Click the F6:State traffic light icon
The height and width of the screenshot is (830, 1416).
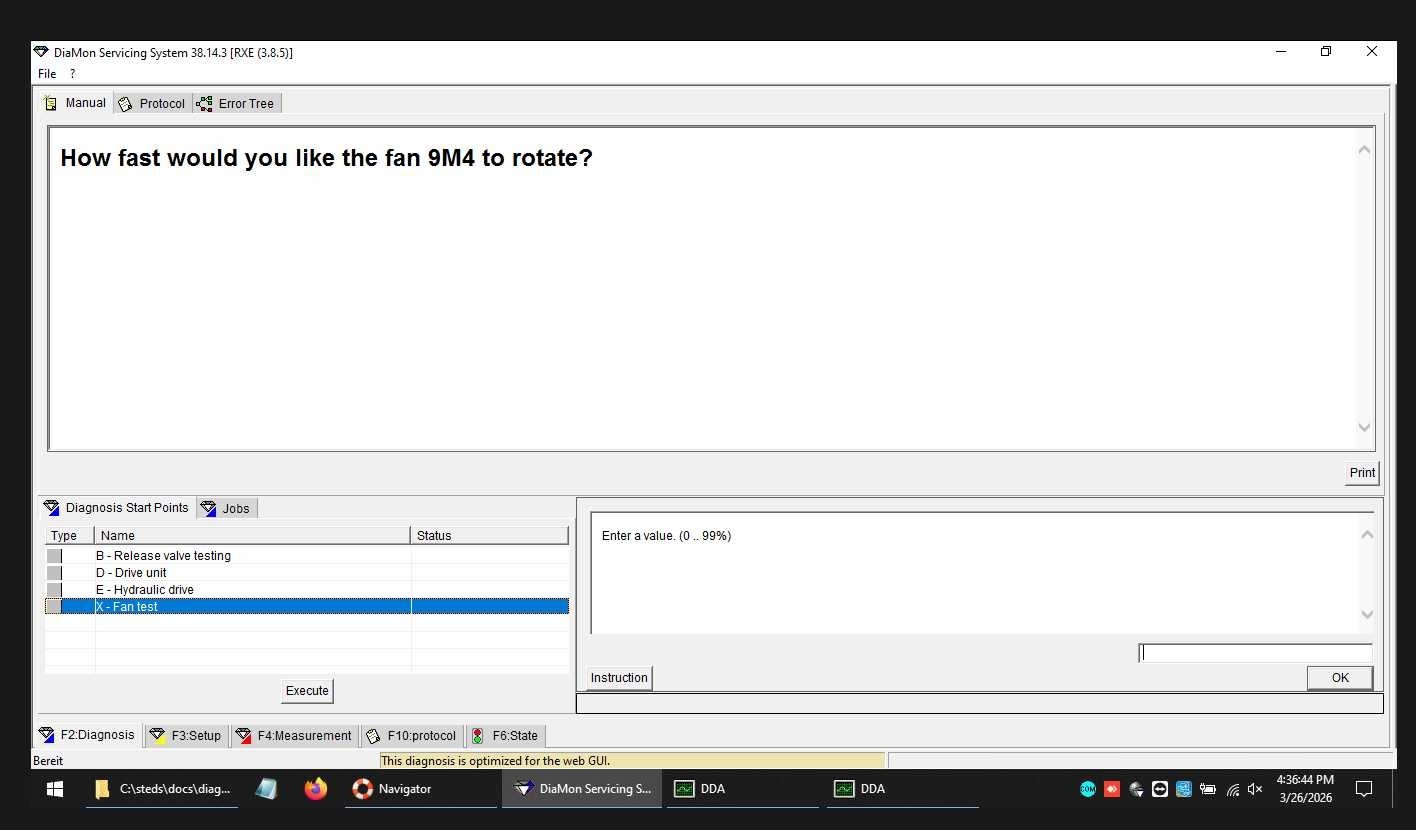pyautogui.click(x=478, y=736)
